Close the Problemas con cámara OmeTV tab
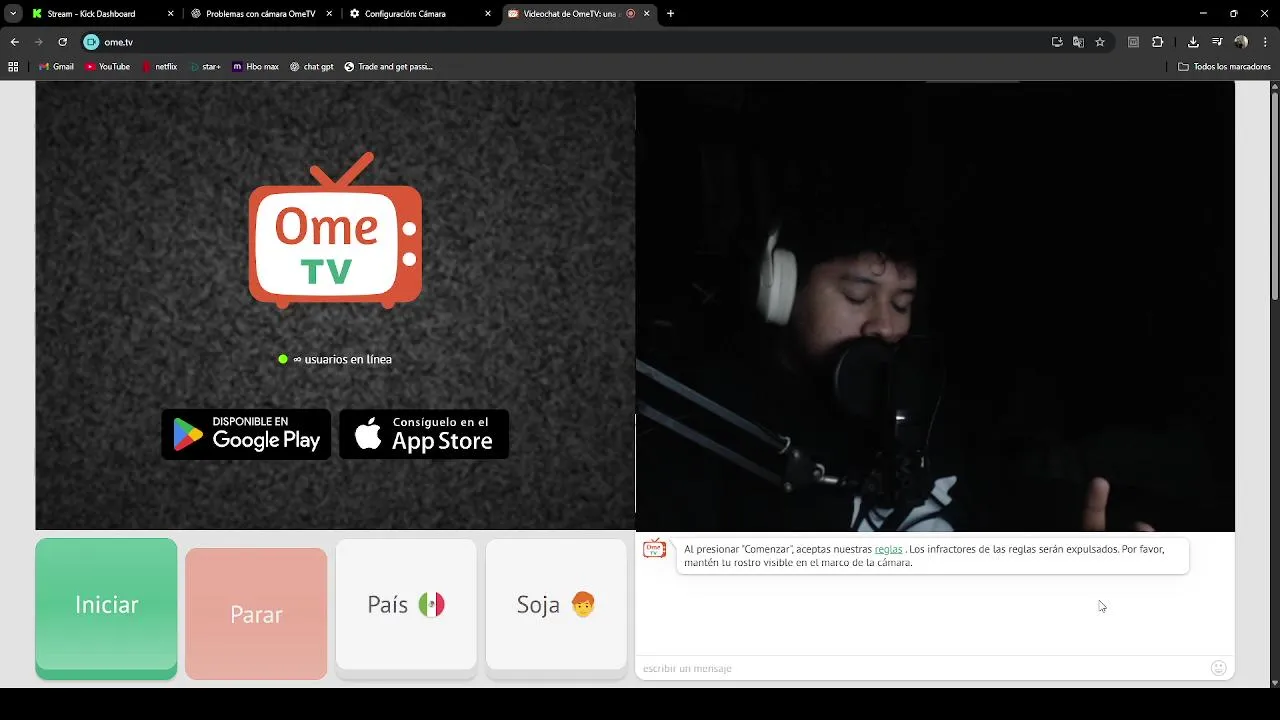The image size is (1280, 720). click(x=329, y=14)
